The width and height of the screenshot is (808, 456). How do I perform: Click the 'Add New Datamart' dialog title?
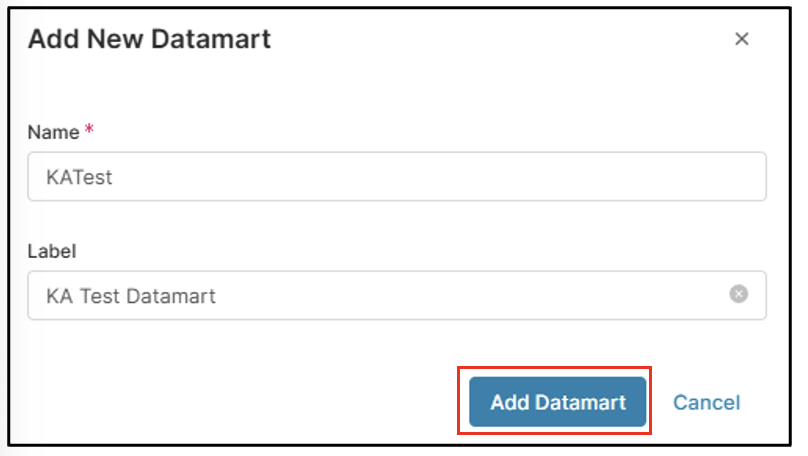149,40
